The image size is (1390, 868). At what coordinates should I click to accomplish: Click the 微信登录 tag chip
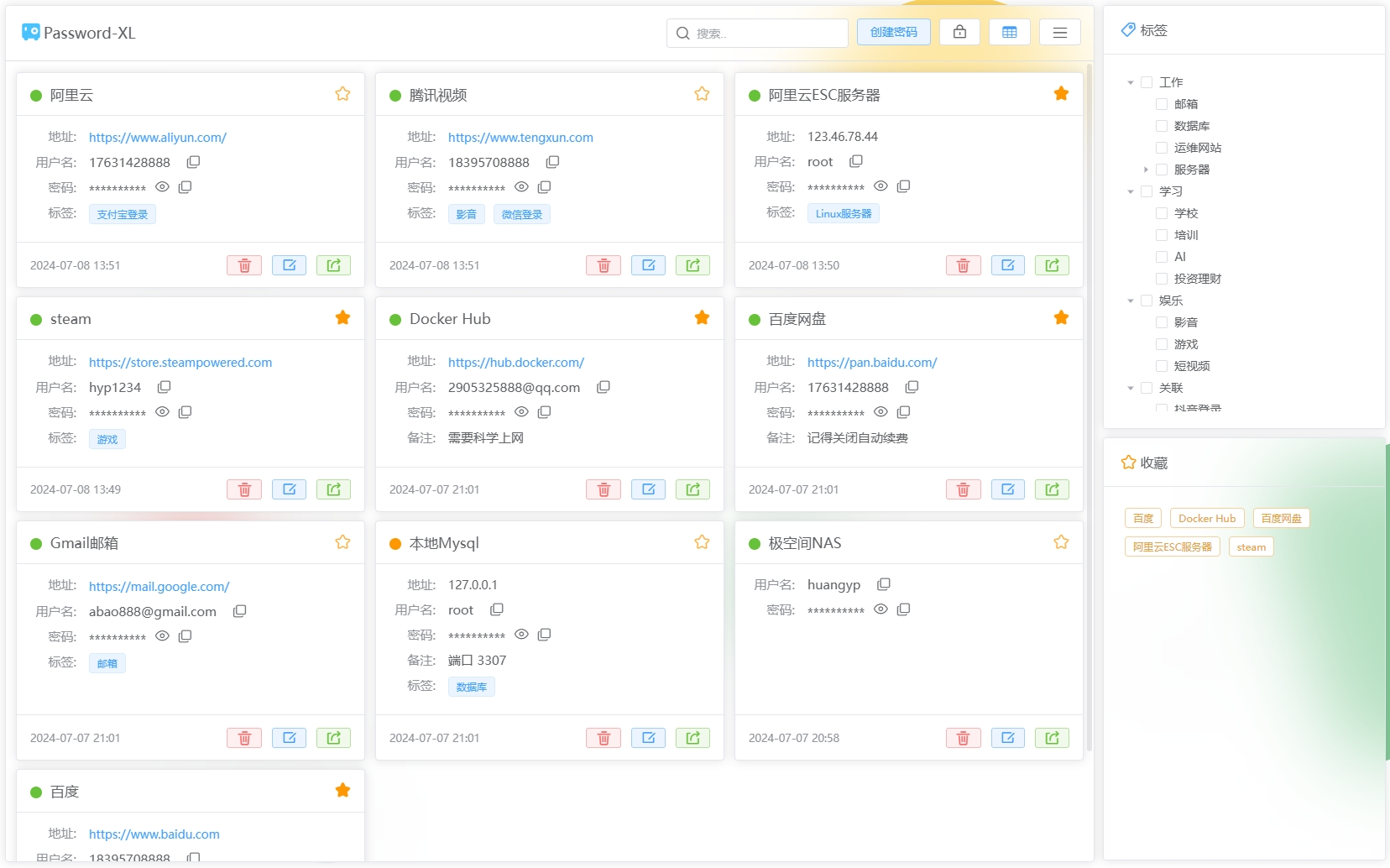pos(522,214)
